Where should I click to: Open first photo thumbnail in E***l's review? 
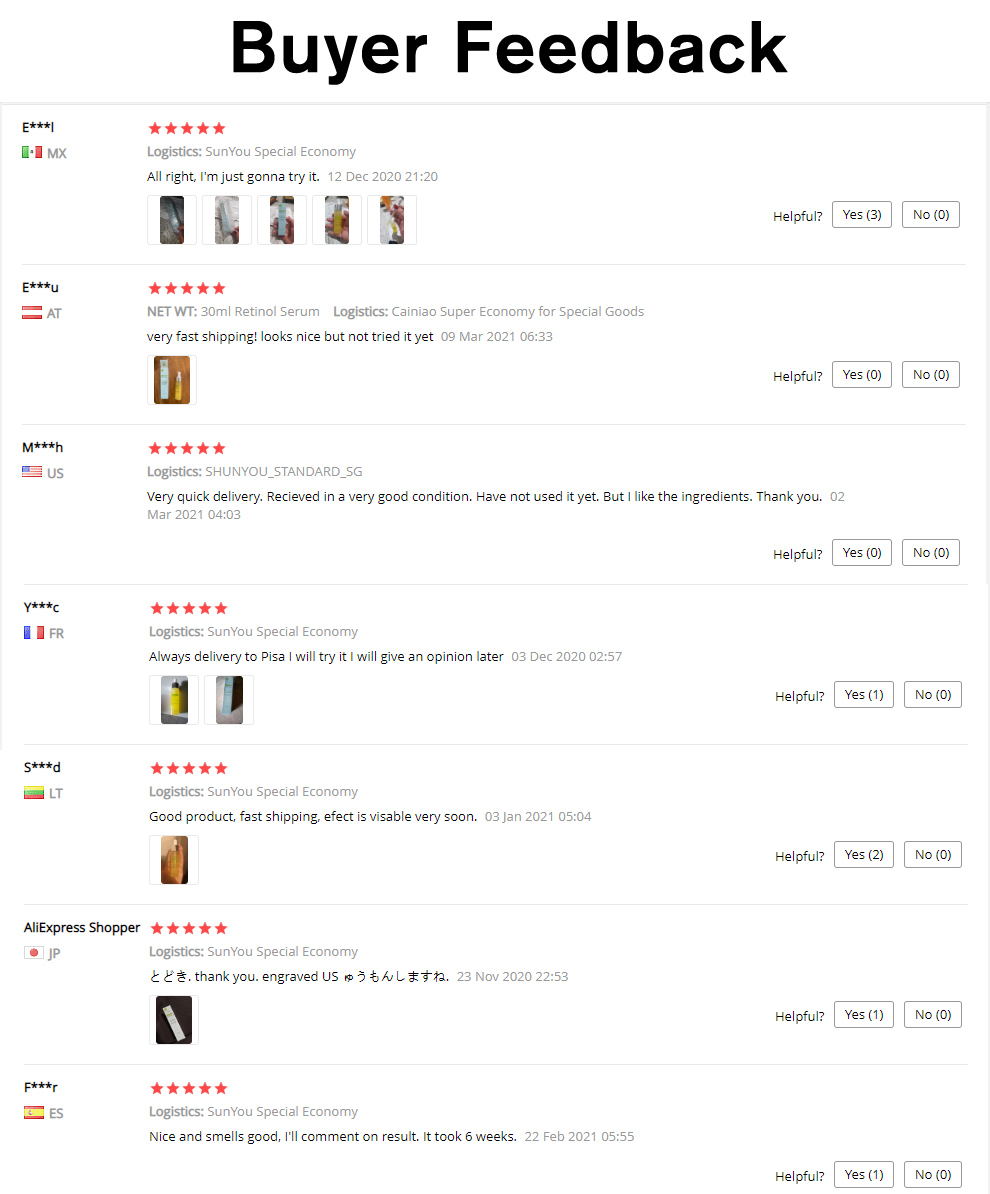[172, 220]
